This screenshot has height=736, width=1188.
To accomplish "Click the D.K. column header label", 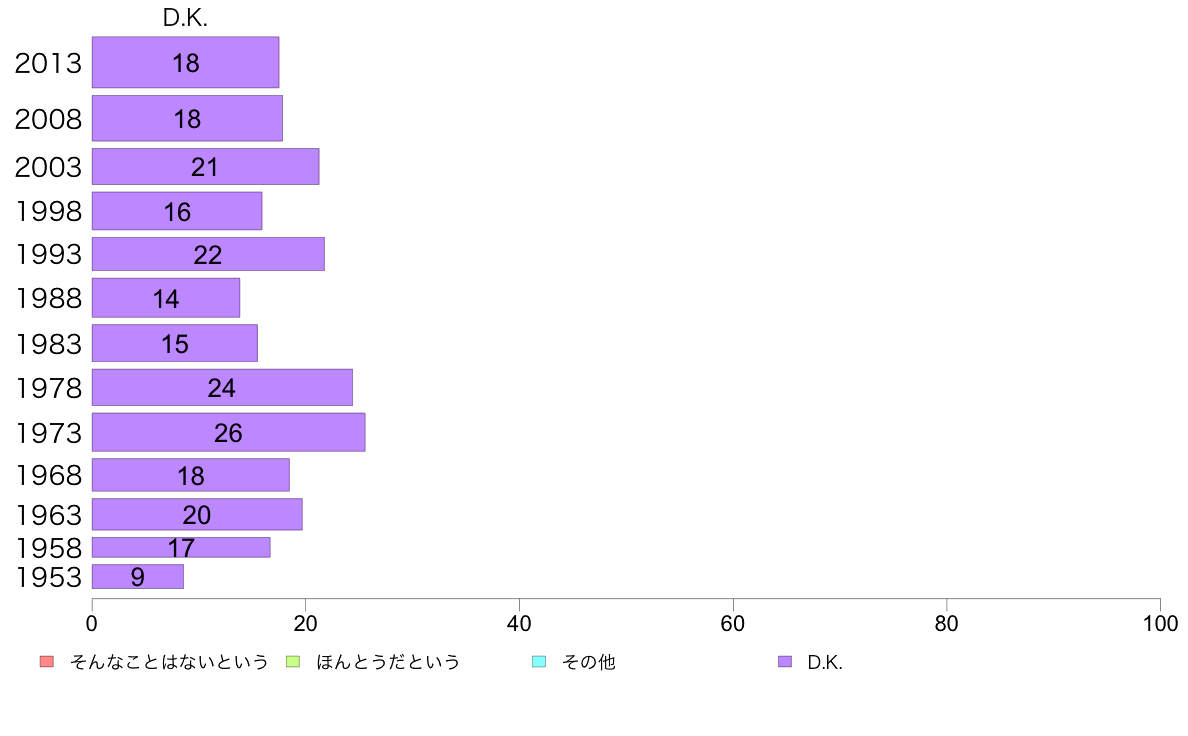I will (x=186, y=18).
